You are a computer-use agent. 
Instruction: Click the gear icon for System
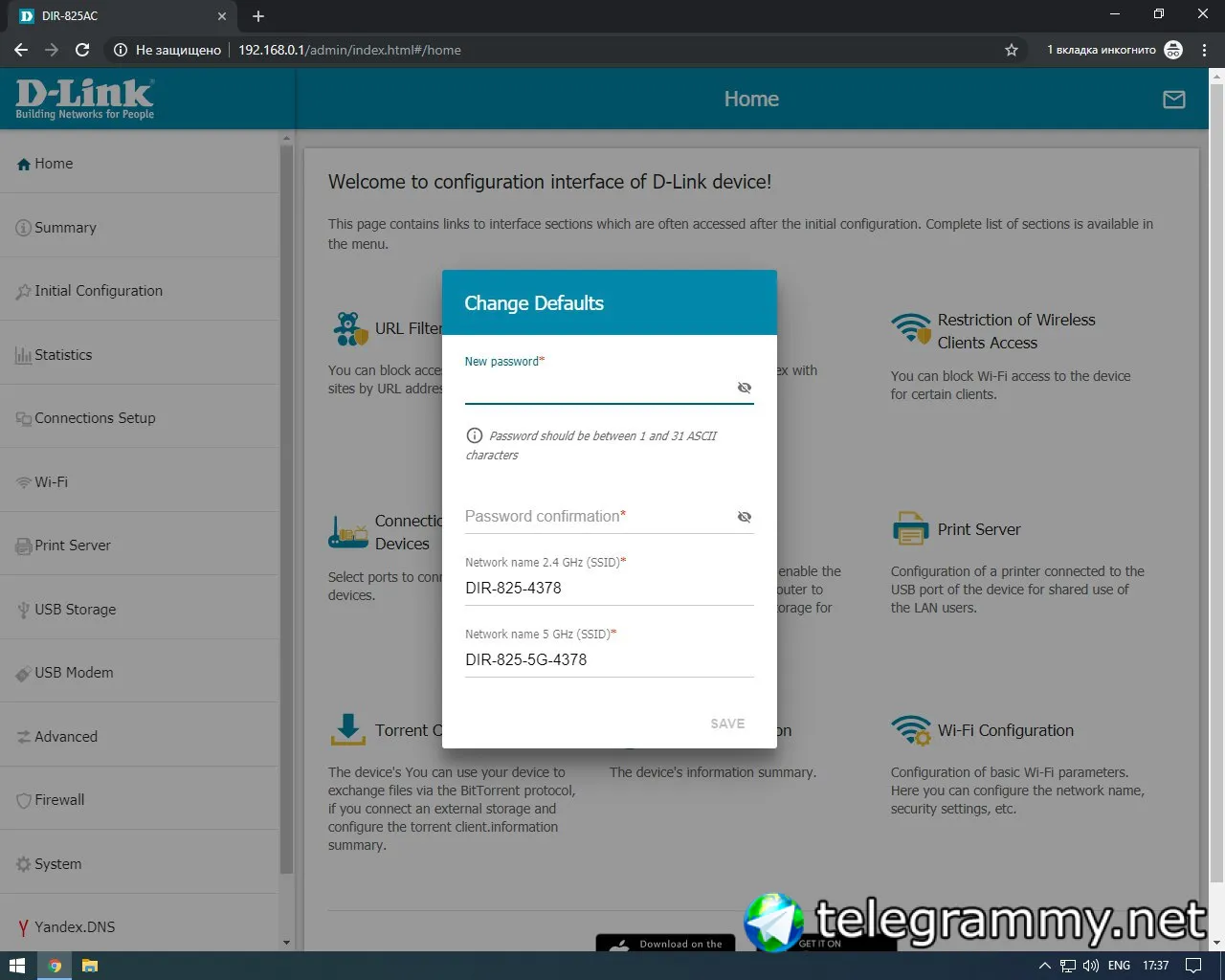tap(24, 864)
